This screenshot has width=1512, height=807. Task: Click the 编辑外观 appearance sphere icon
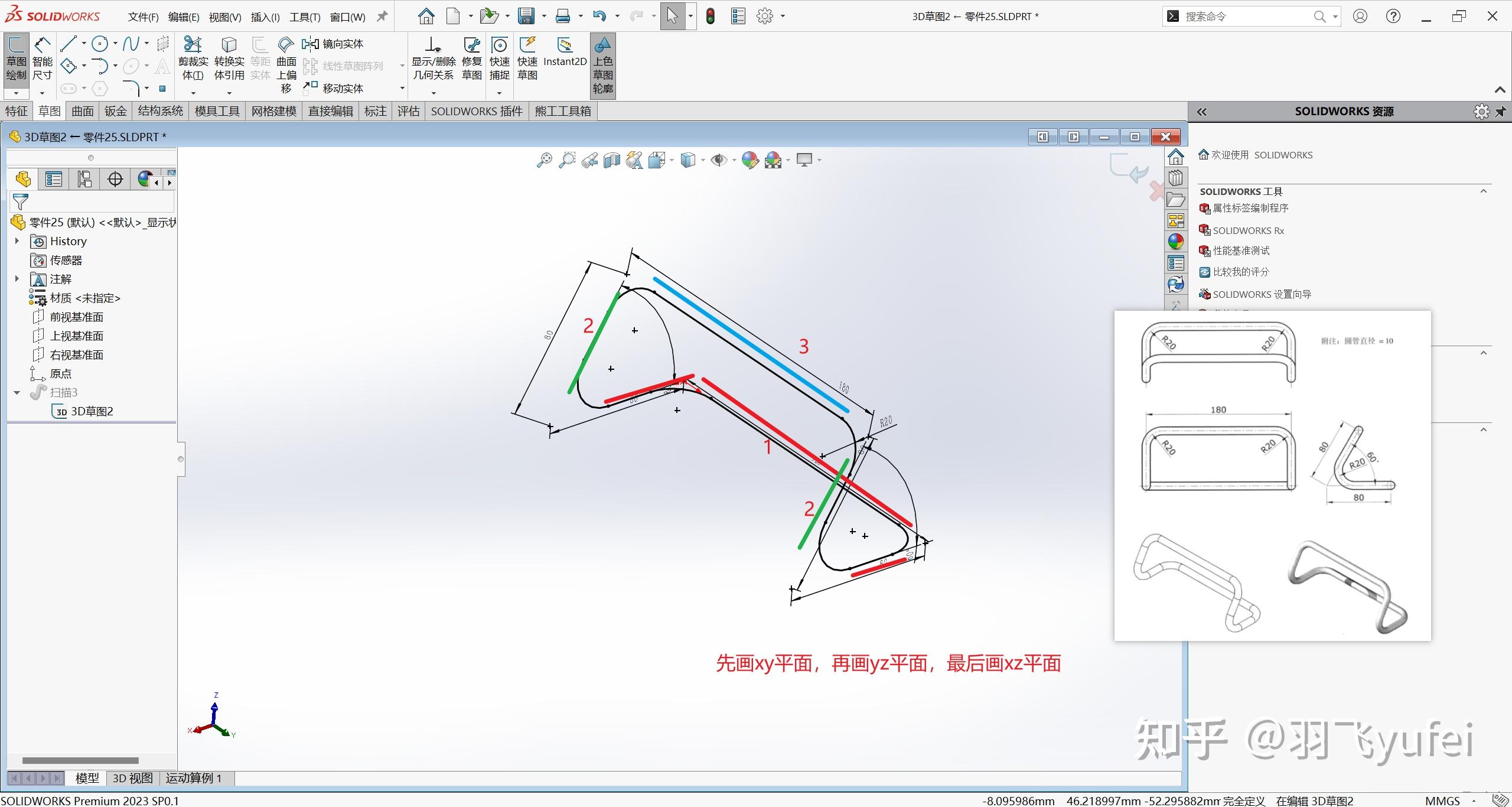(x=750, y=160)
